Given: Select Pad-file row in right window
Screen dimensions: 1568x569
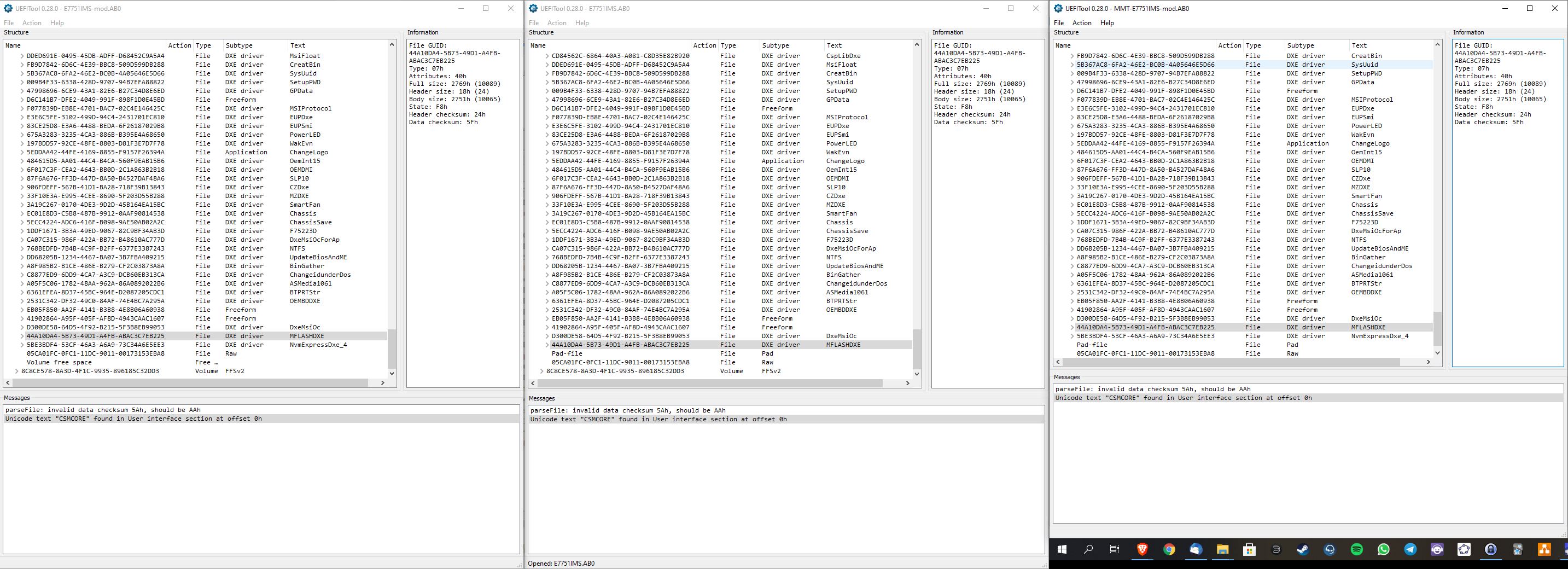Looking at the screenshot, I should tap(1244, 345).
